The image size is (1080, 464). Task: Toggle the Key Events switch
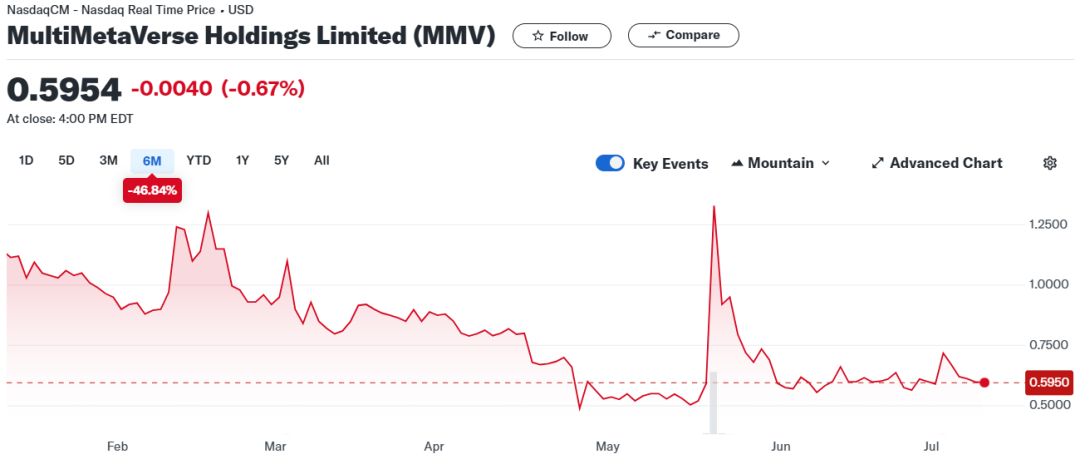[610, 163]
